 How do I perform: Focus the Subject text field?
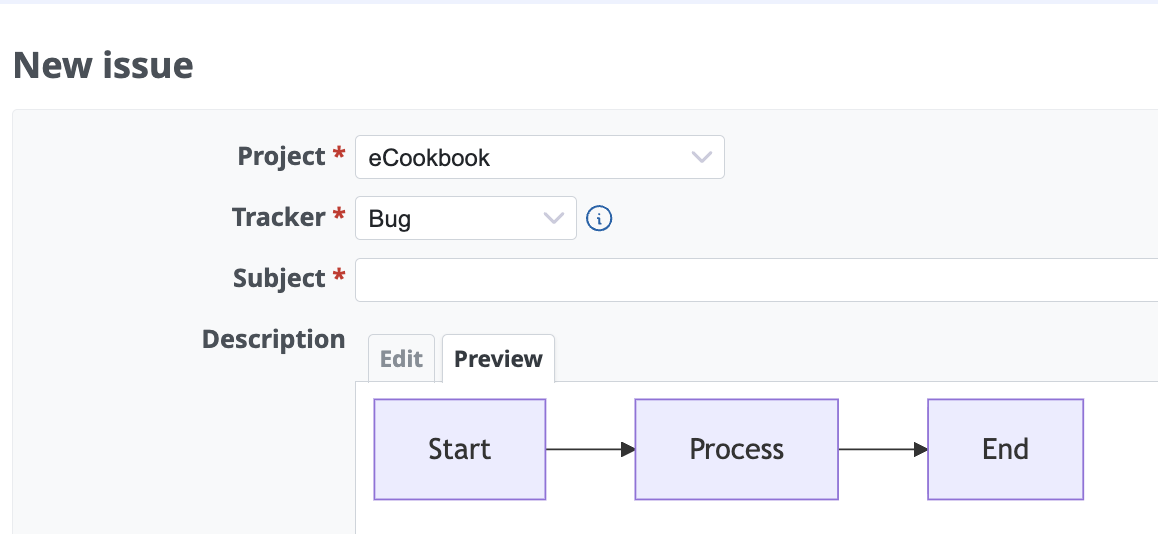pos(756,280)
